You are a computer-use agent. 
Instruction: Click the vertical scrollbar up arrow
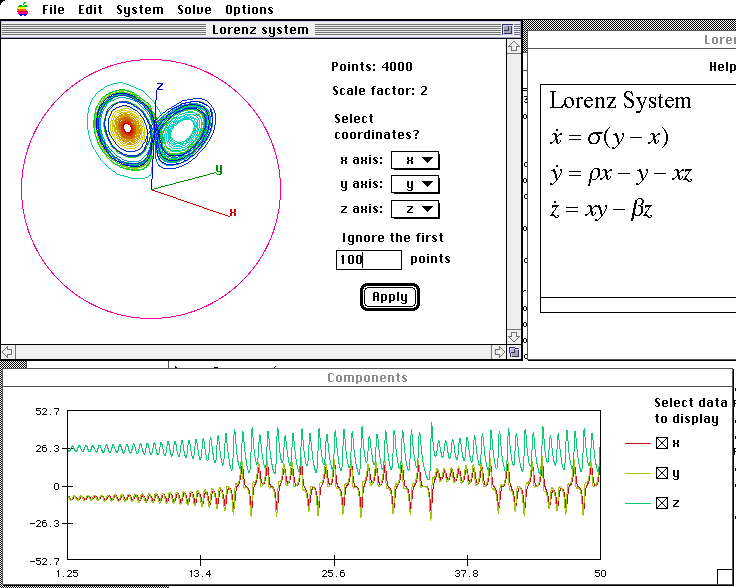pos(514,46)
